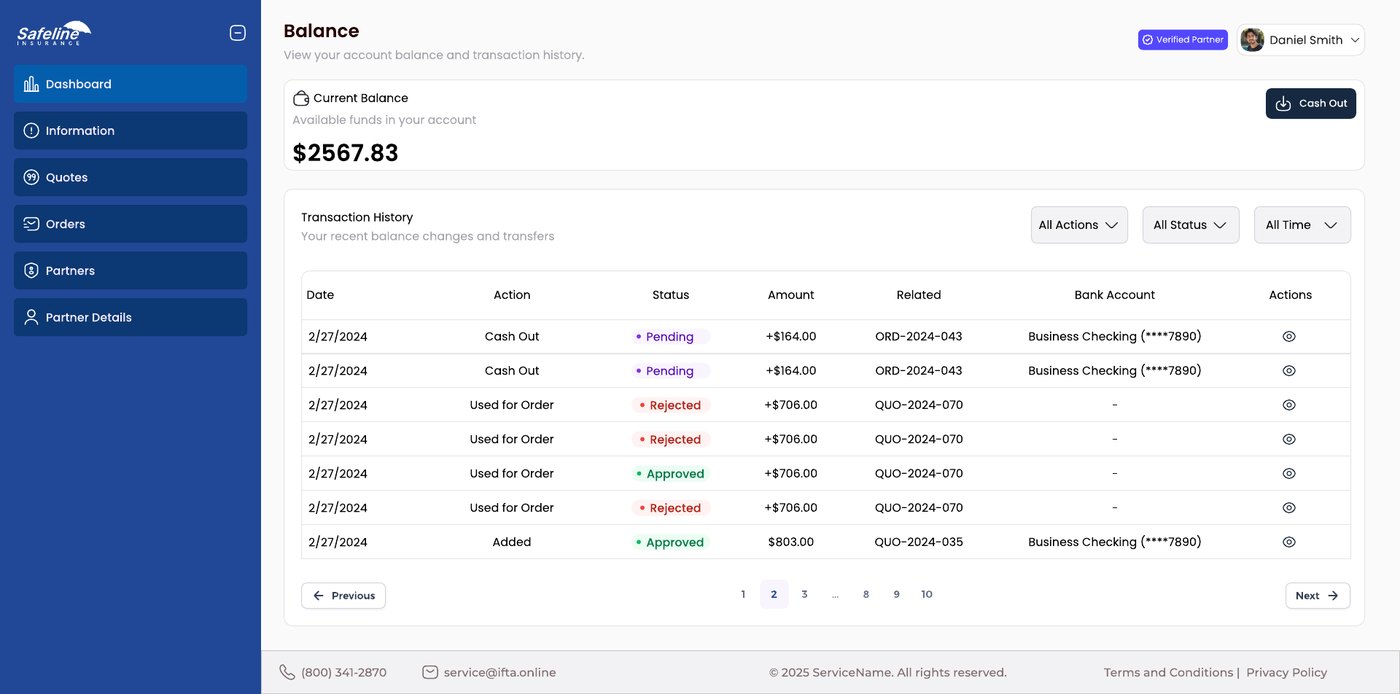Go to the Information section
Image resolution: width=1400 pixels, height=694 pixels.
click(130, 131)
